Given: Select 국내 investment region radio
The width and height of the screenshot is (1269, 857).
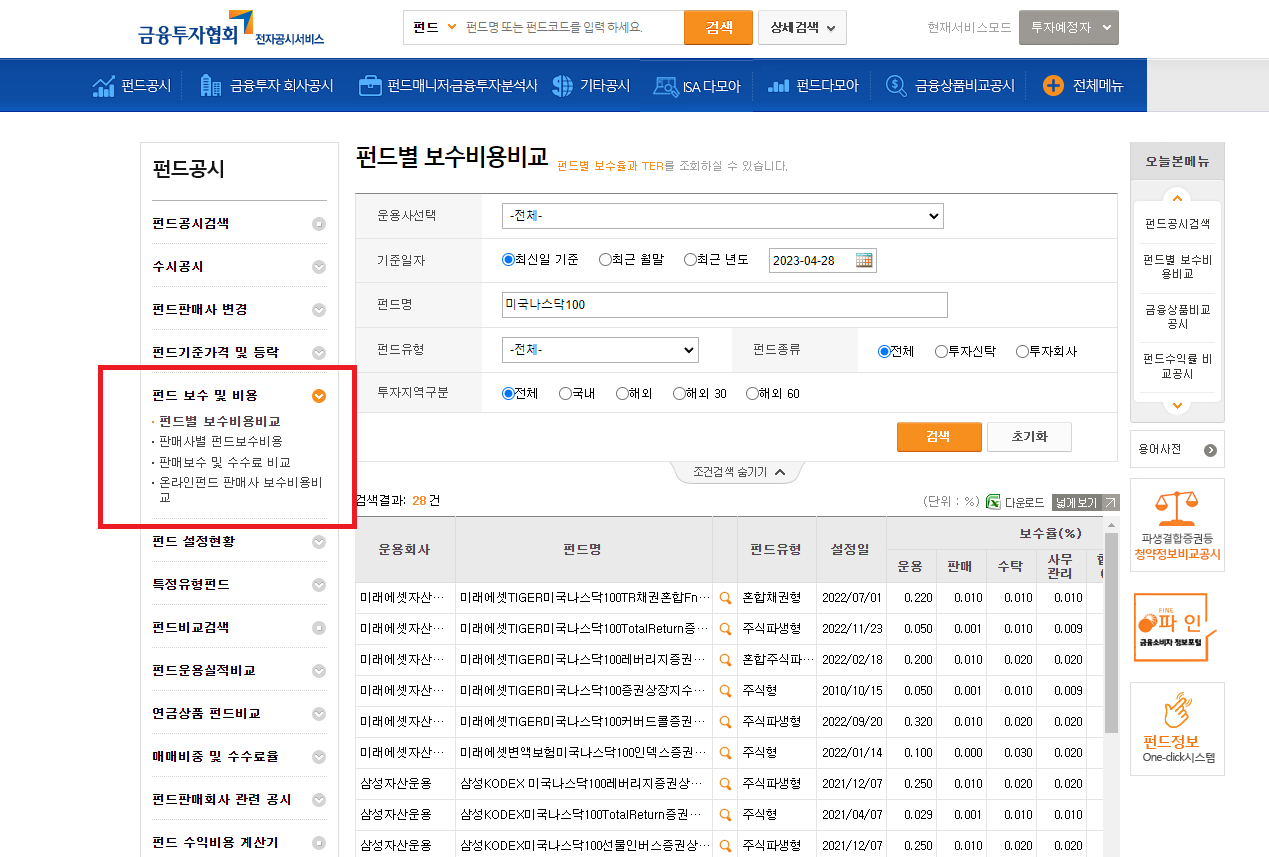Looking at the screenshot, I should [565, 394].
